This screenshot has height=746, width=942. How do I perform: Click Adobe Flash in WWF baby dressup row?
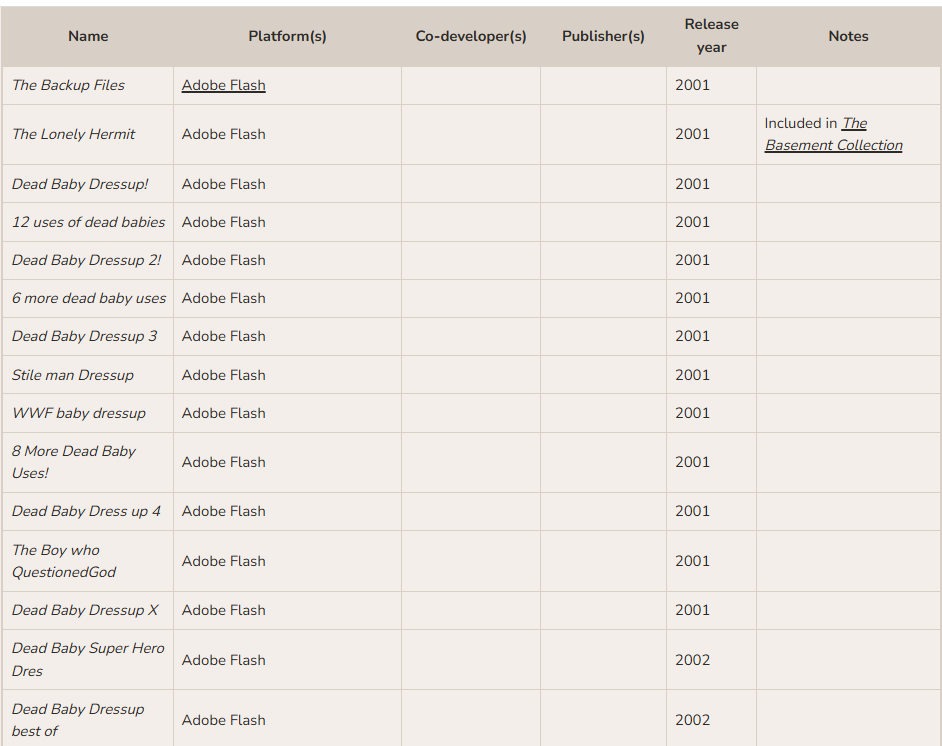223,413
